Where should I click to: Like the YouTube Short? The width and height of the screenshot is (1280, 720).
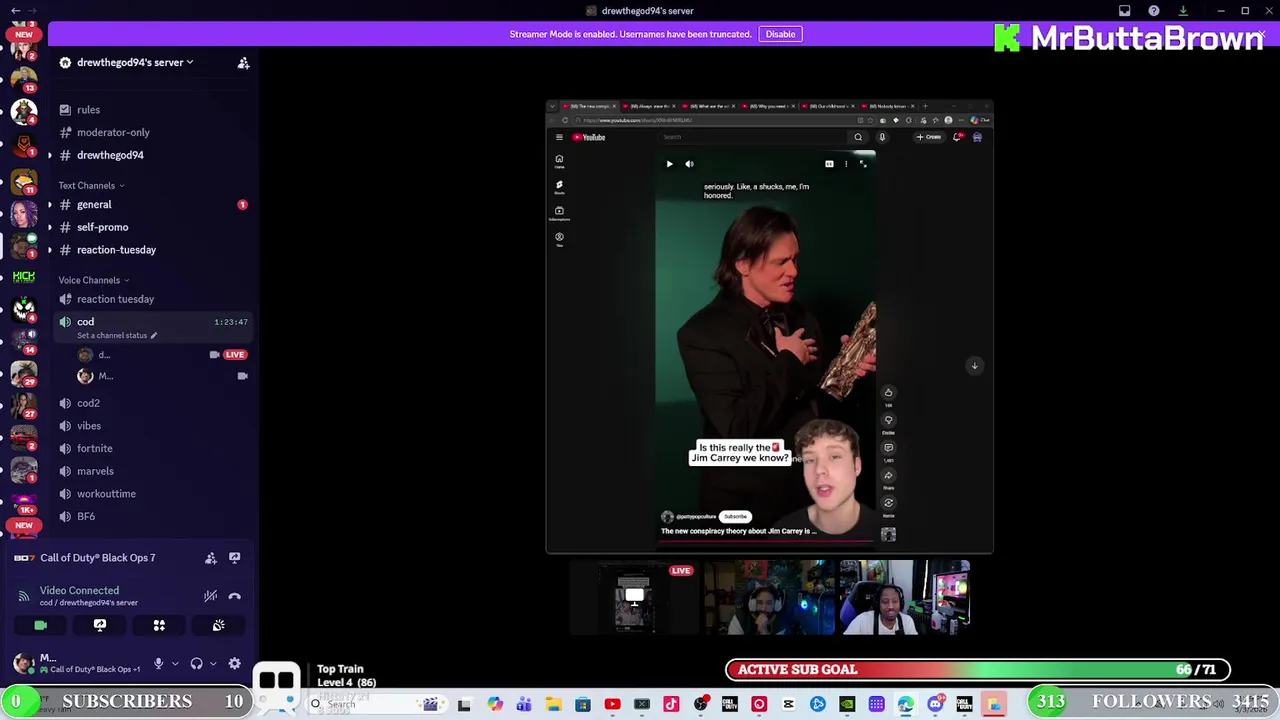tap(888, 393)
